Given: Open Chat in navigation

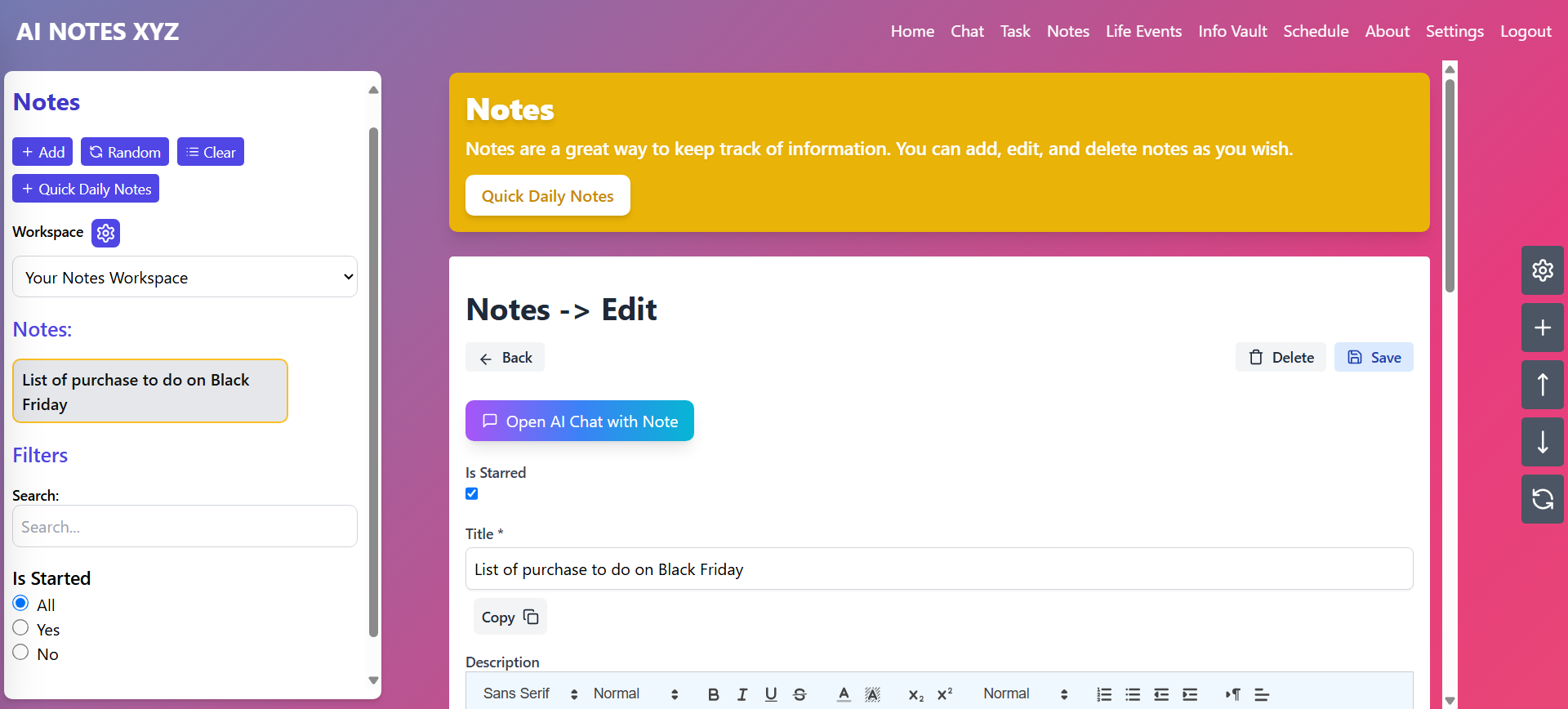Looking at the screenshot, I should [967, 31].
